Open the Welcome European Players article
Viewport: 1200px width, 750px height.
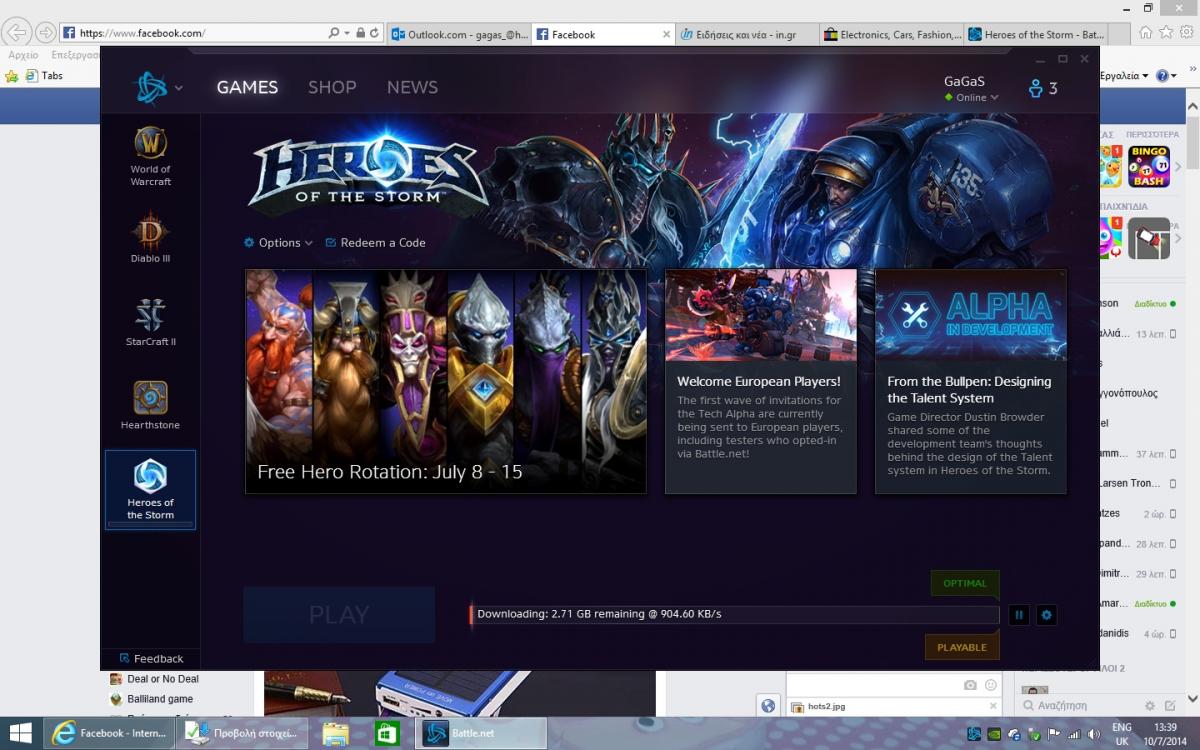[x=760, y=381]
